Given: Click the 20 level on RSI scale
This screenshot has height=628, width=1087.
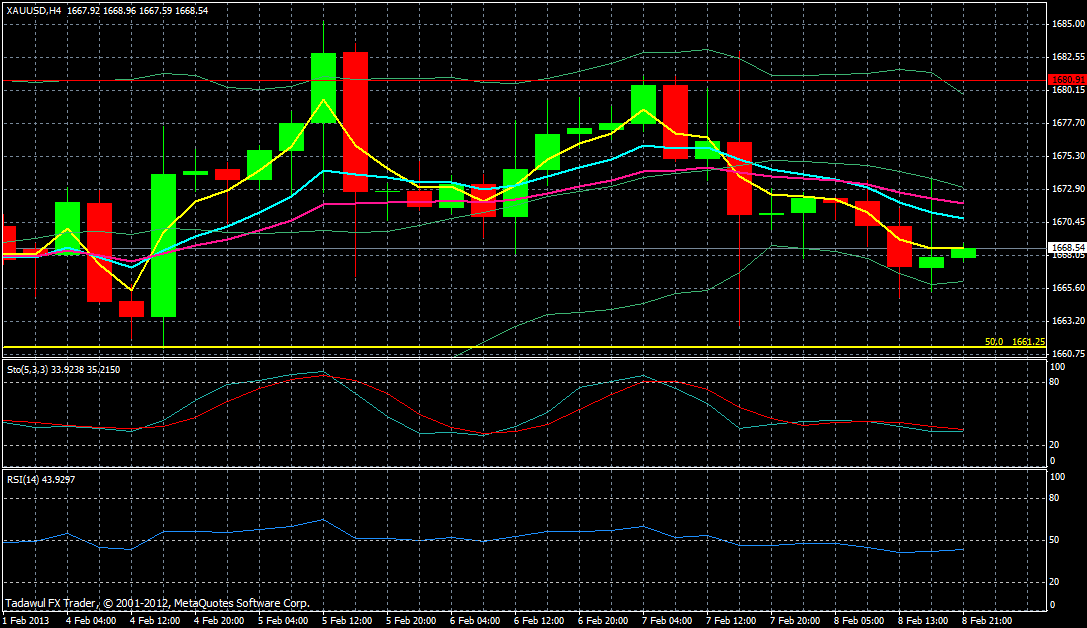Looking at the screenshot, I should coord(1056,582).
